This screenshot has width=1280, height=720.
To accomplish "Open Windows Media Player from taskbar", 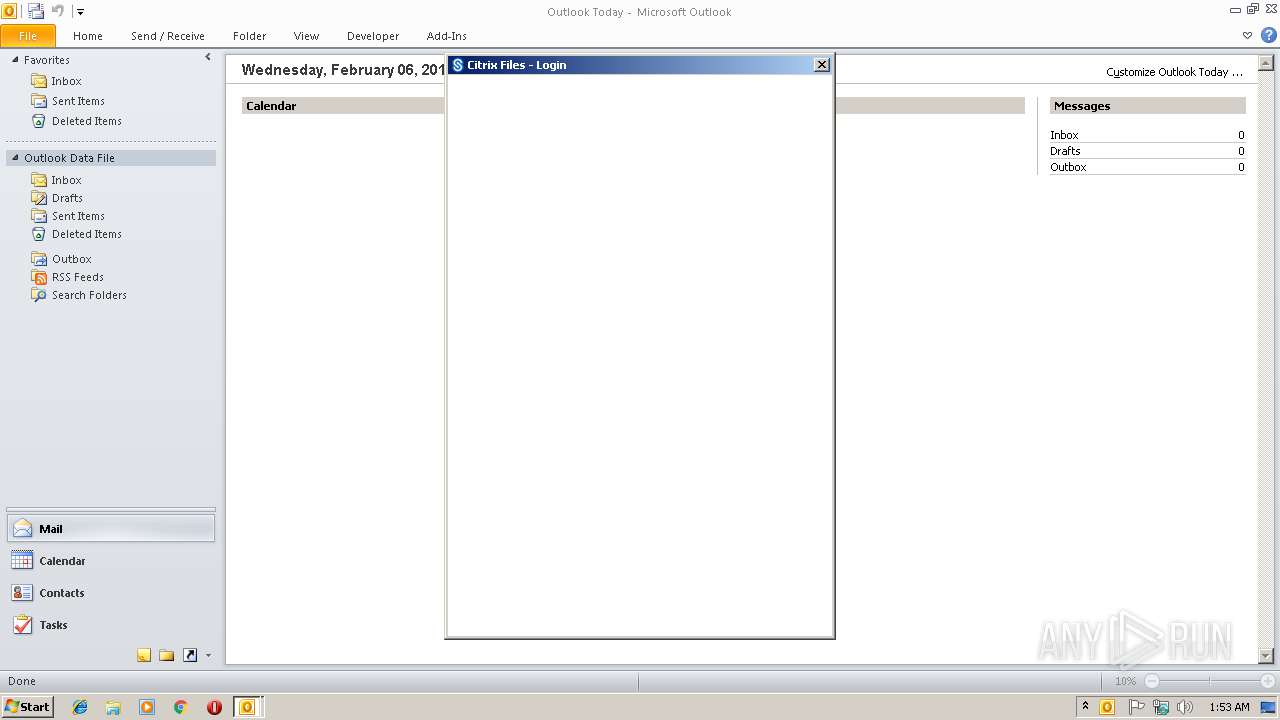I will [147, 707].
